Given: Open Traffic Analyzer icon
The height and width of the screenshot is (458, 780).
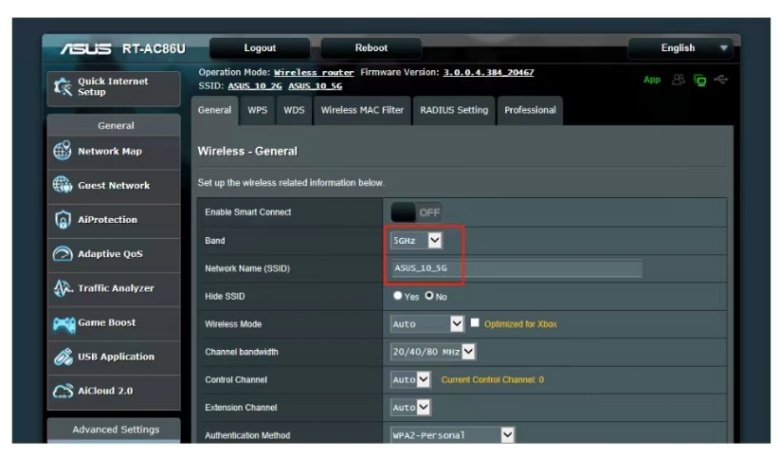Looking at the screenshot, I should [x=62, y=288].
